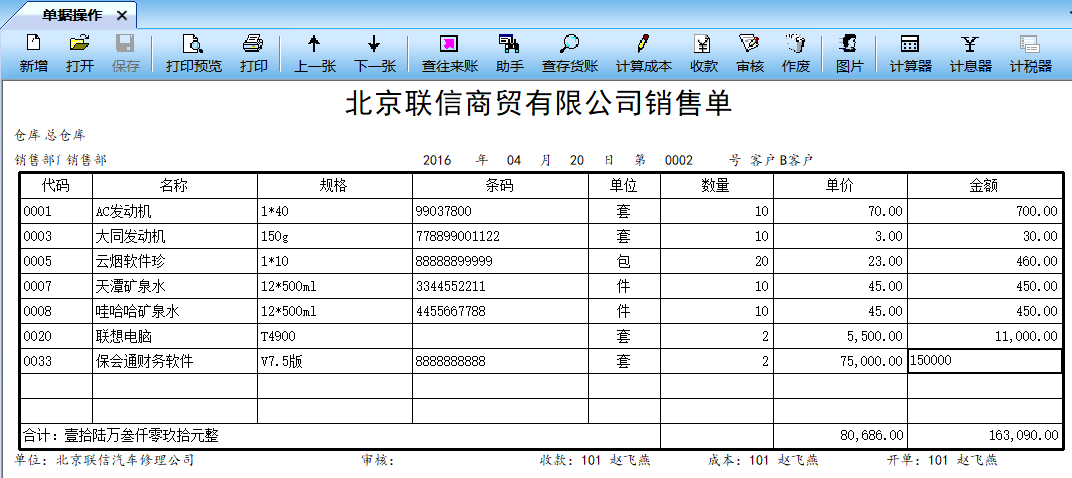Click barcode cell 99037800
The image size is (1072, 478).
click(500, 211)
